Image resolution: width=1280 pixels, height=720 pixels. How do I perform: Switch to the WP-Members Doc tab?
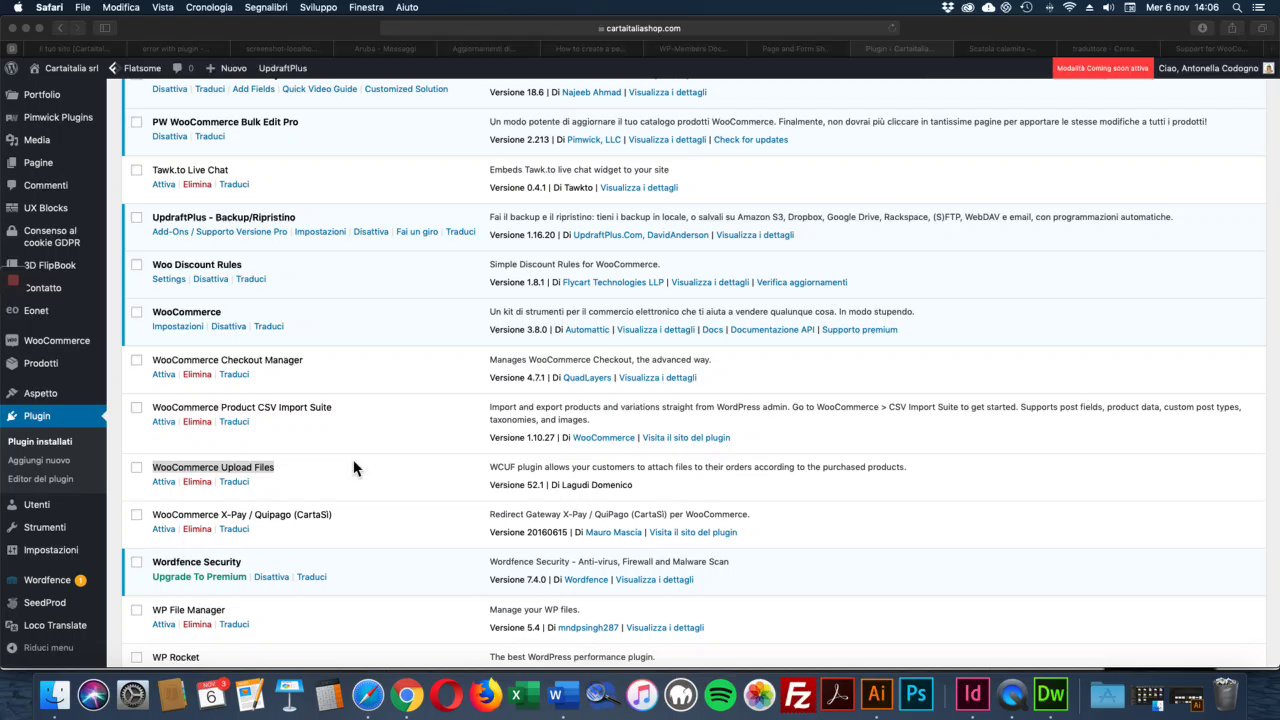pyautogui.click(x=695, y=48)
